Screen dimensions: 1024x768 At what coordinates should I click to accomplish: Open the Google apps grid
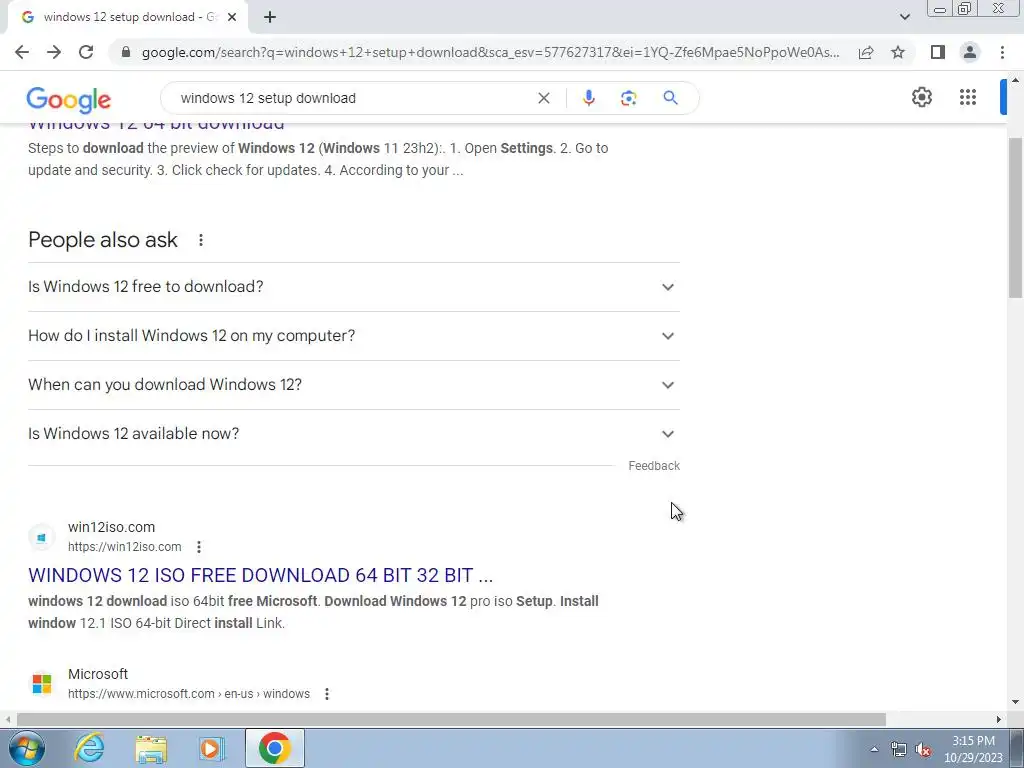pyautogui.click(x=968, y=97)
